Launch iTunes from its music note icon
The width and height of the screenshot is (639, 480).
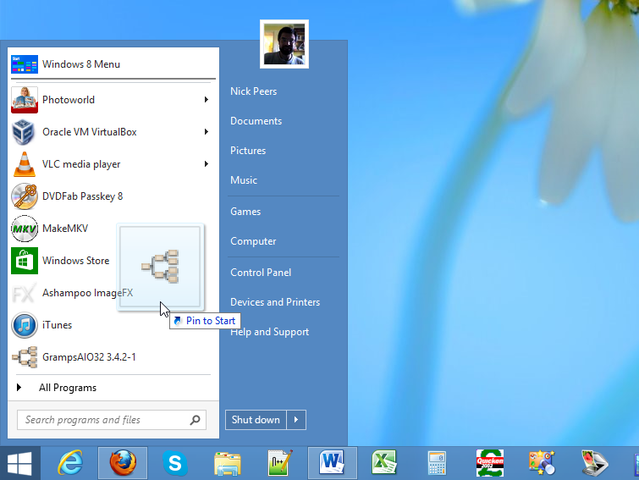coord(24,325)
